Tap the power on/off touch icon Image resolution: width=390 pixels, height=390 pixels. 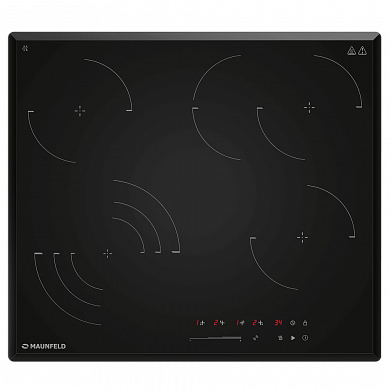click(x=305, y=338)
